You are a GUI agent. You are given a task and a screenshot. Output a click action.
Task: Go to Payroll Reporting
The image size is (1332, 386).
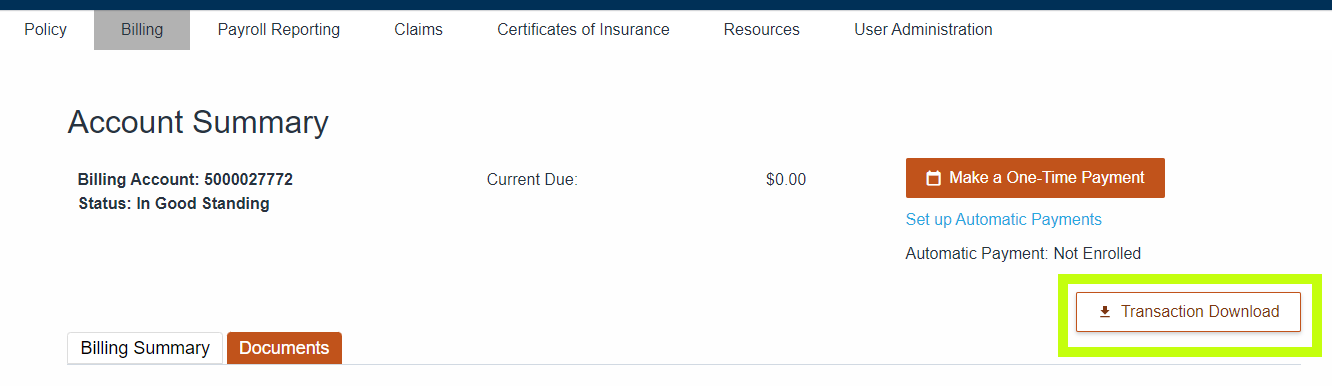[279, 30]
